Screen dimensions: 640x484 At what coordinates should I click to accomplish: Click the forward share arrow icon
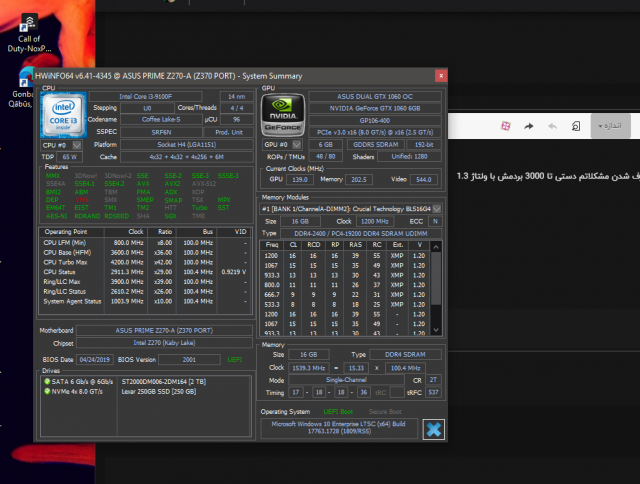[x=529, y=126]
